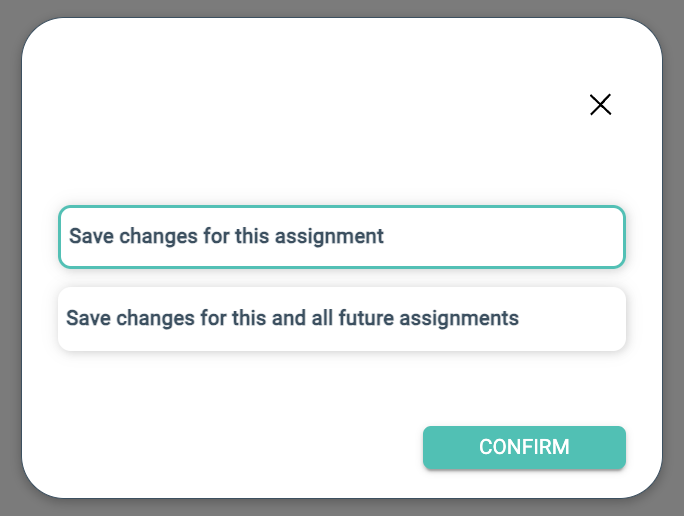The image size is (684, 516).
Task: Choose 'Save changes for this and all future assignments'
Action: coord(341,319)
